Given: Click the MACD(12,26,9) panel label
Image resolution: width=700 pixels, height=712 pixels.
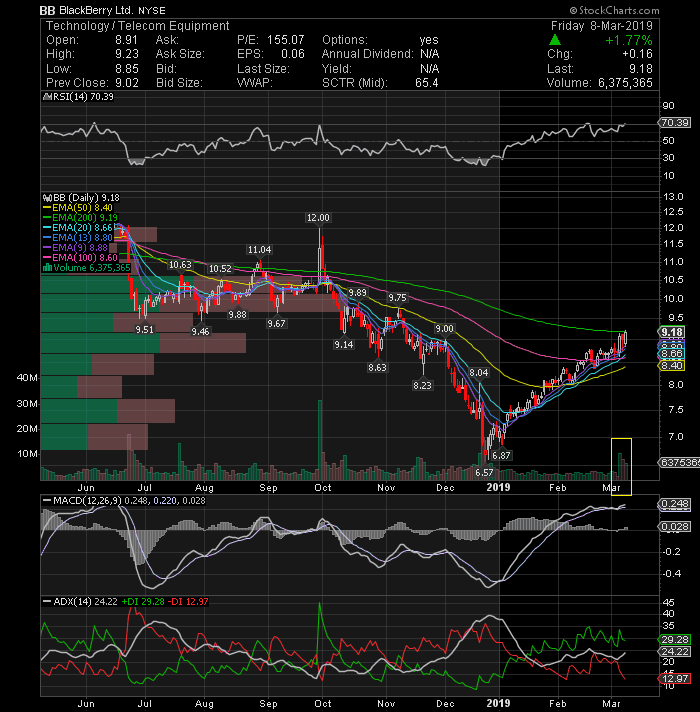Looking at the screenshot, I should [123, 500].
